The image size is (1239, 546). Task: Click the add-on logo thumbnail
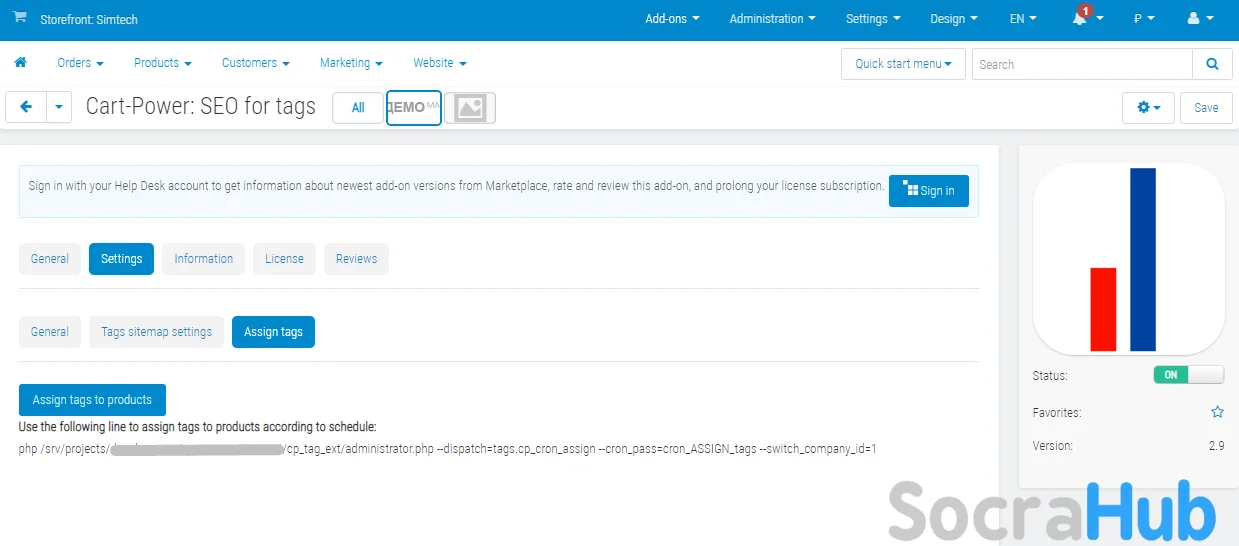(x=1128, y=260)
